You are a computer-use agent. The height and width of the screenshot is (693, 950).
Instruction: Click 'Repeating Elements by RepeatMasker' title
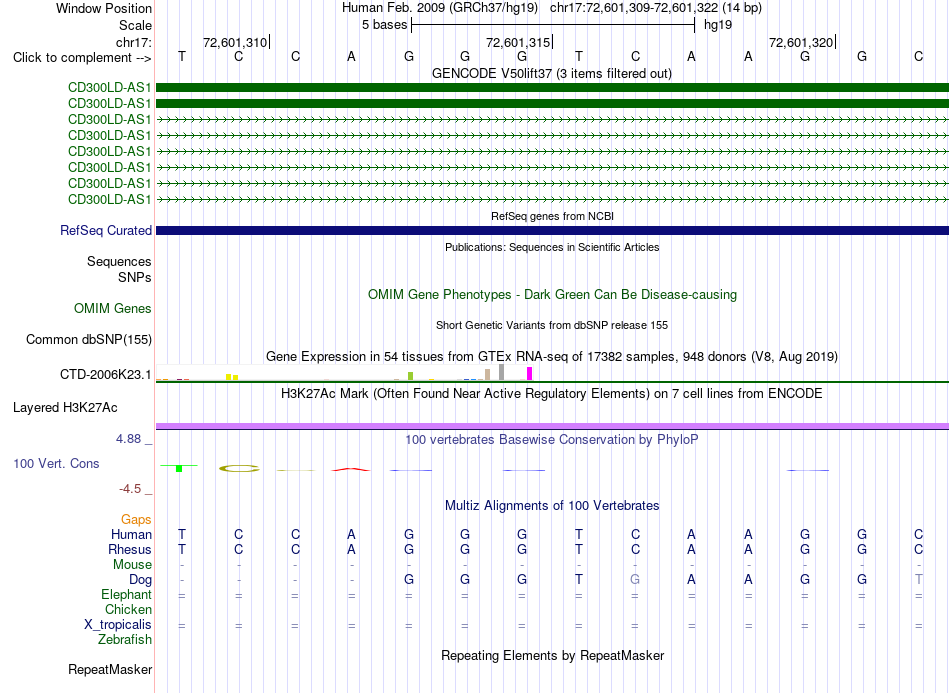coord(552,655)
